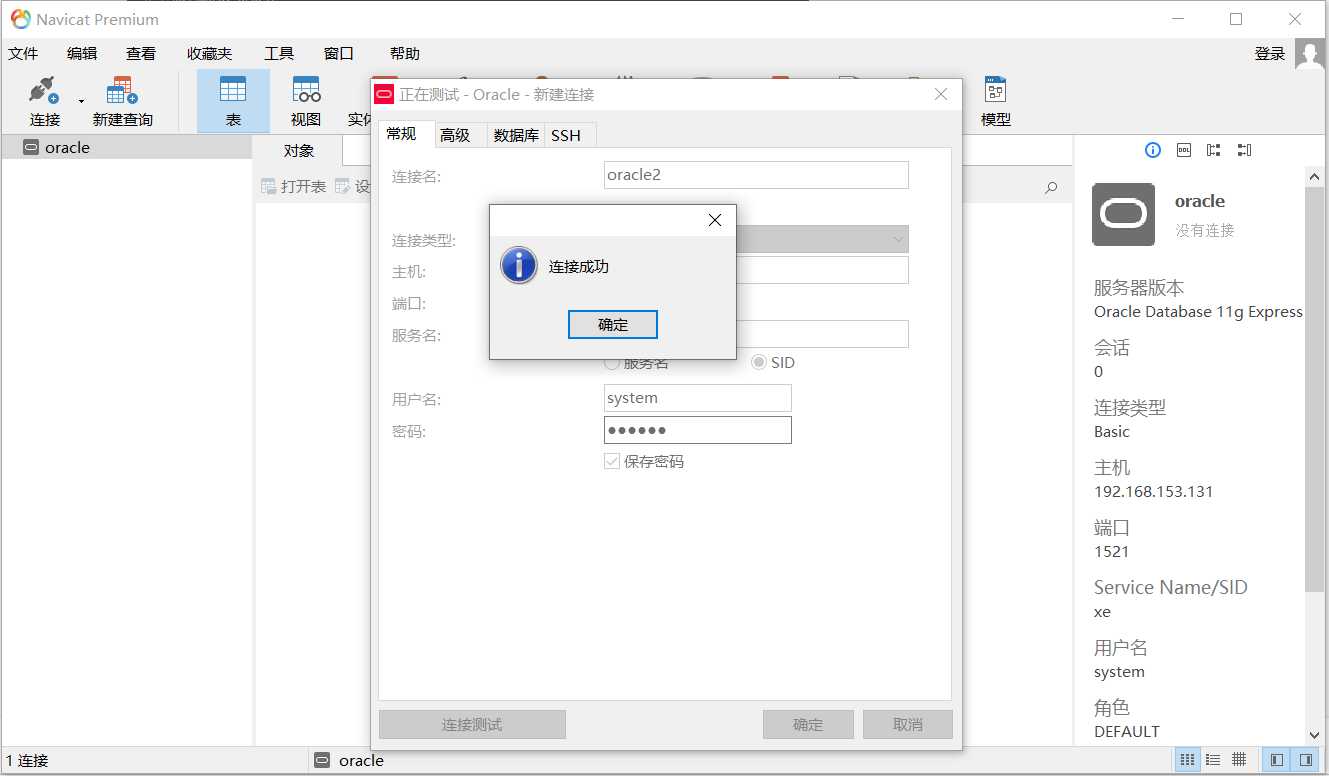Click the 主机 input field

(822, 270)
